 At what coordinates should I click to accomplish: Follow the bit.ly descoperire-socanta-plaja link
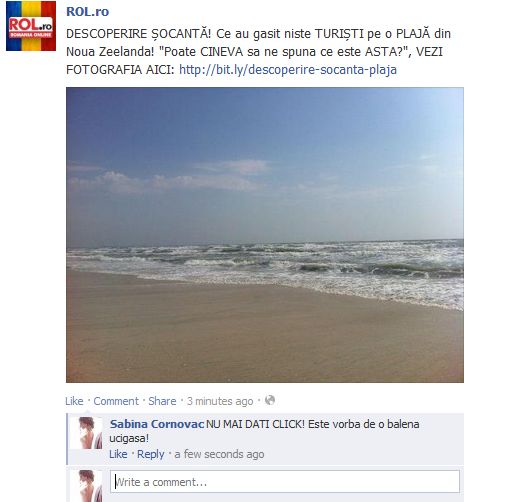tap(288, 70)
